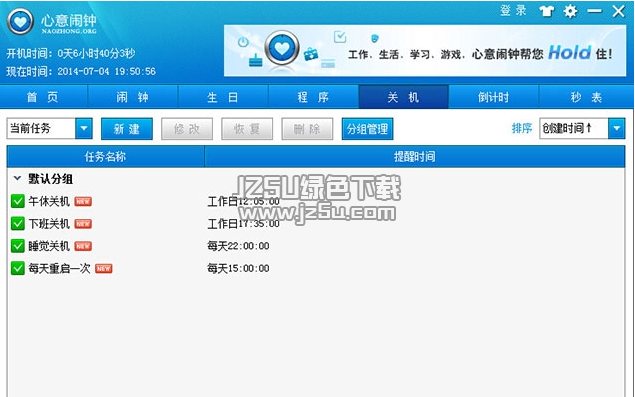
Task: Select the 关机 tab
Action: (403, 97)
